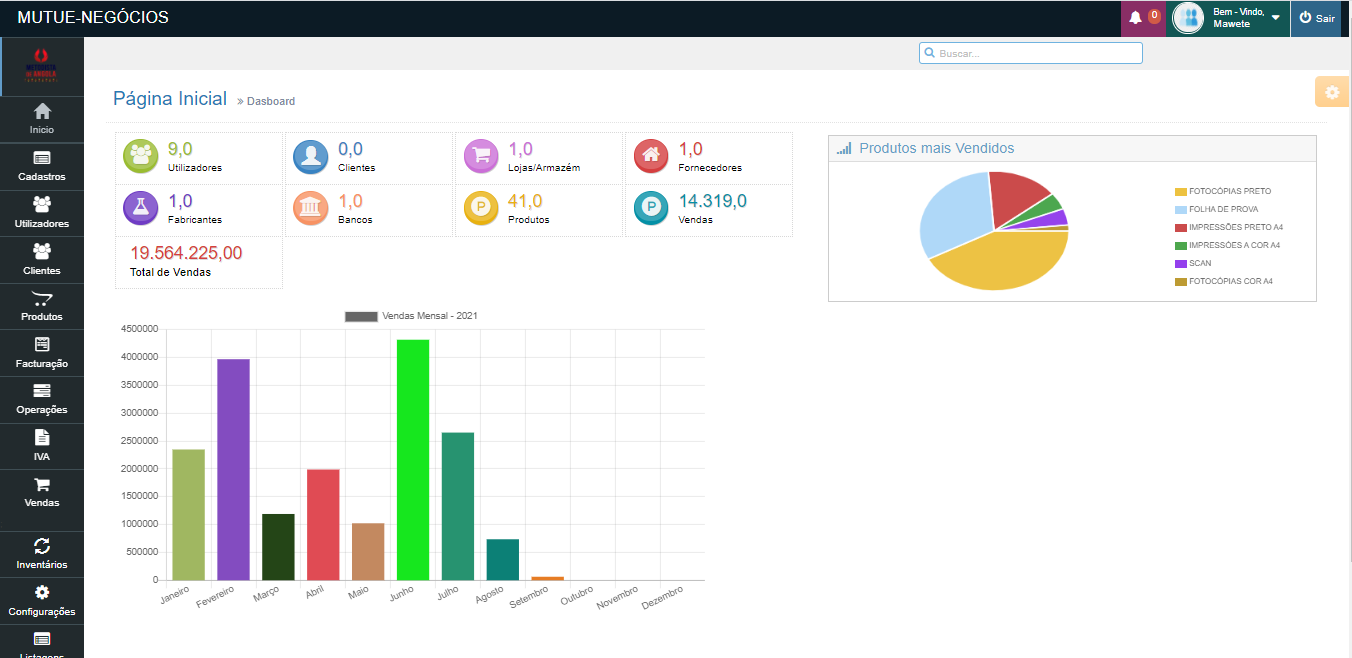
Task: Click the yellow Produtos coin icon
Action: point(481,208)
